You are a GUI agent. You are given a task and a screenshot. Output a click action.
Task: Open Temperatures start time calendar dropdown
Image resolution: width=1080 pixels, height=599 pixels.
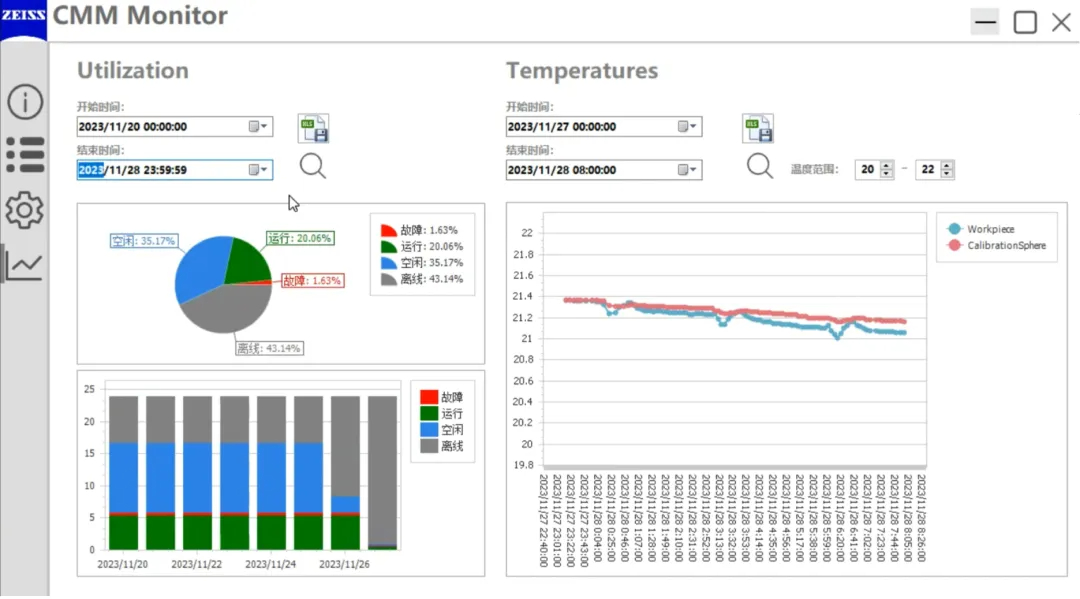(x=688, y=127)
